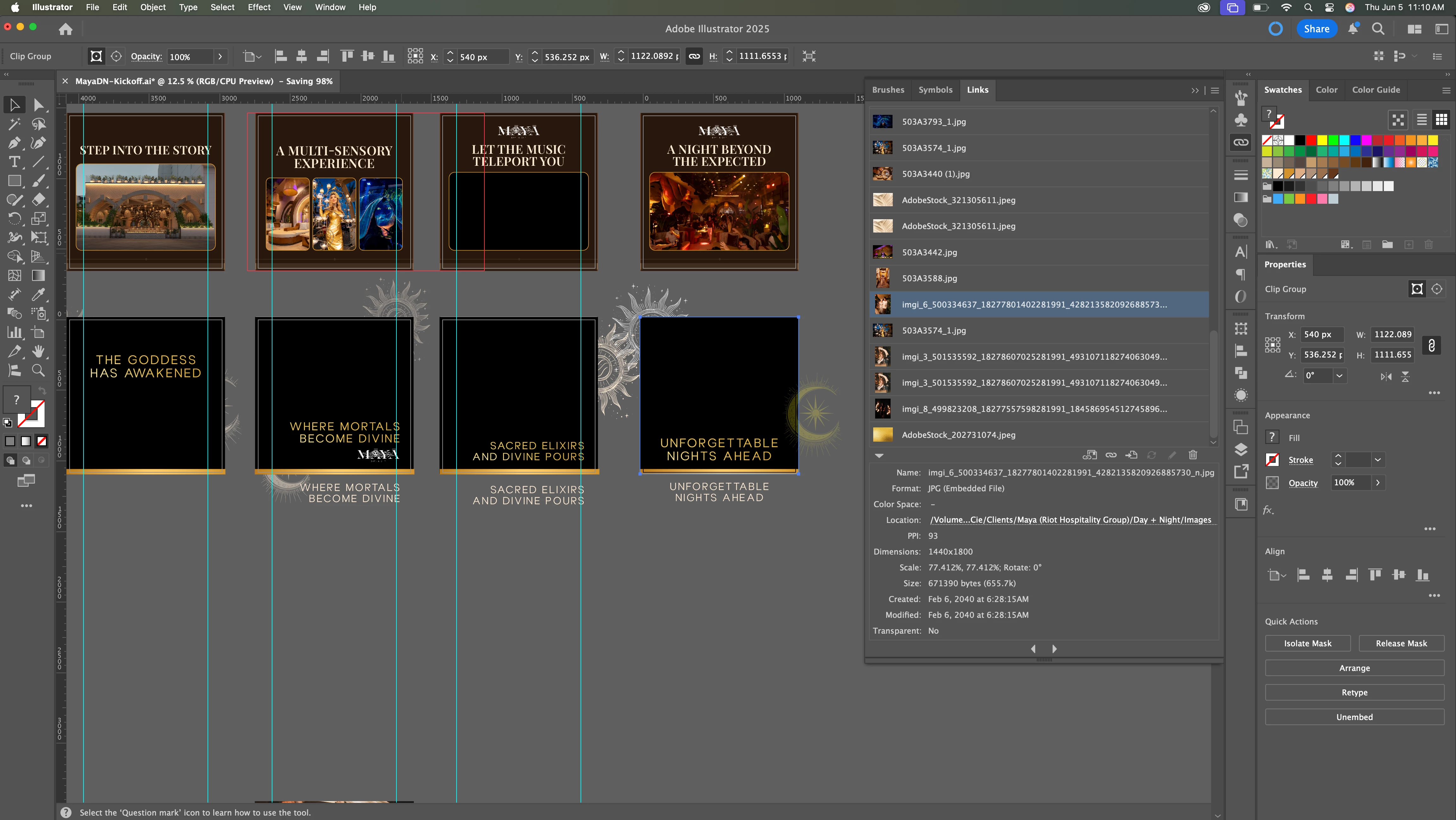This screenshot has width=1456, height=820.
Task: Toggle flip horizontal in the Transform section
Action: 1386,376
